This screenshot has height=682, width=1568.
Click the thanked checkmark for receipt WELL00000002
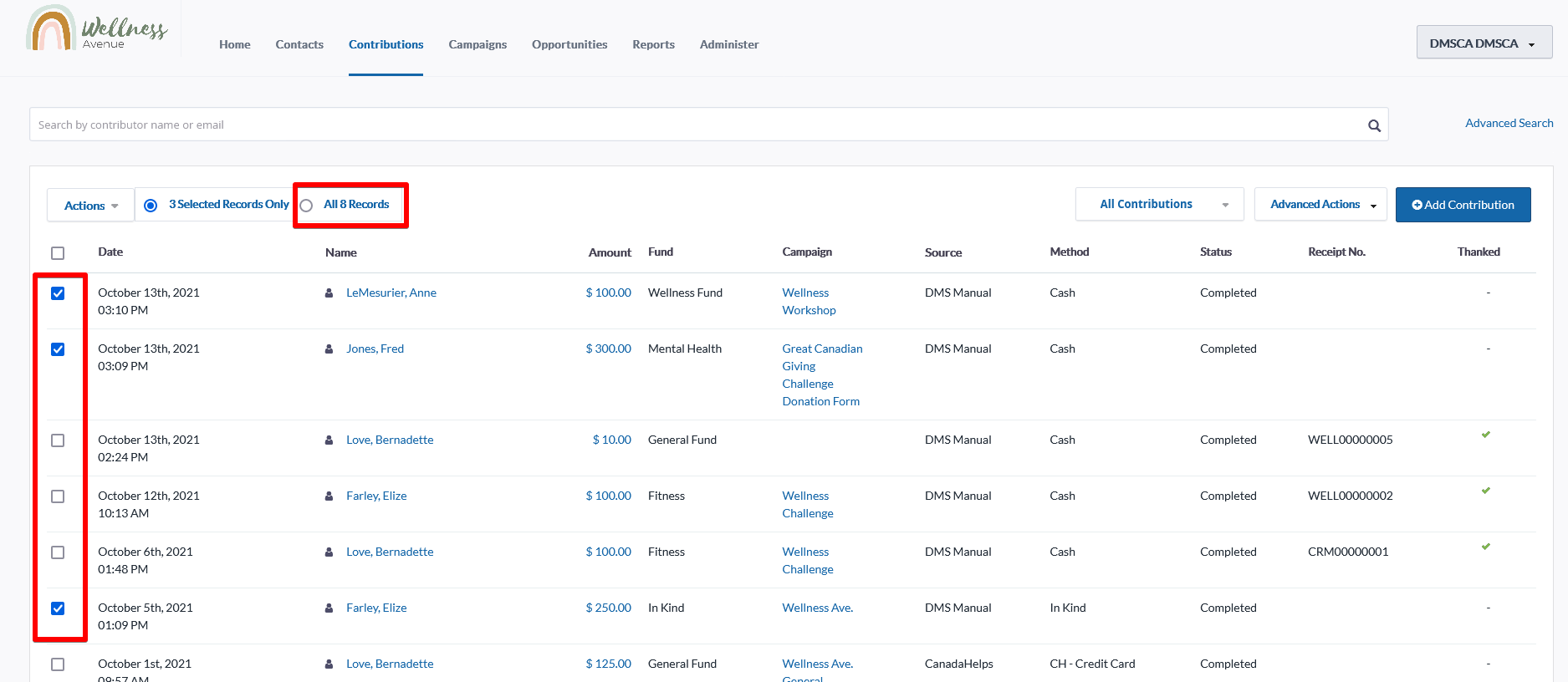pos(1486,491)
